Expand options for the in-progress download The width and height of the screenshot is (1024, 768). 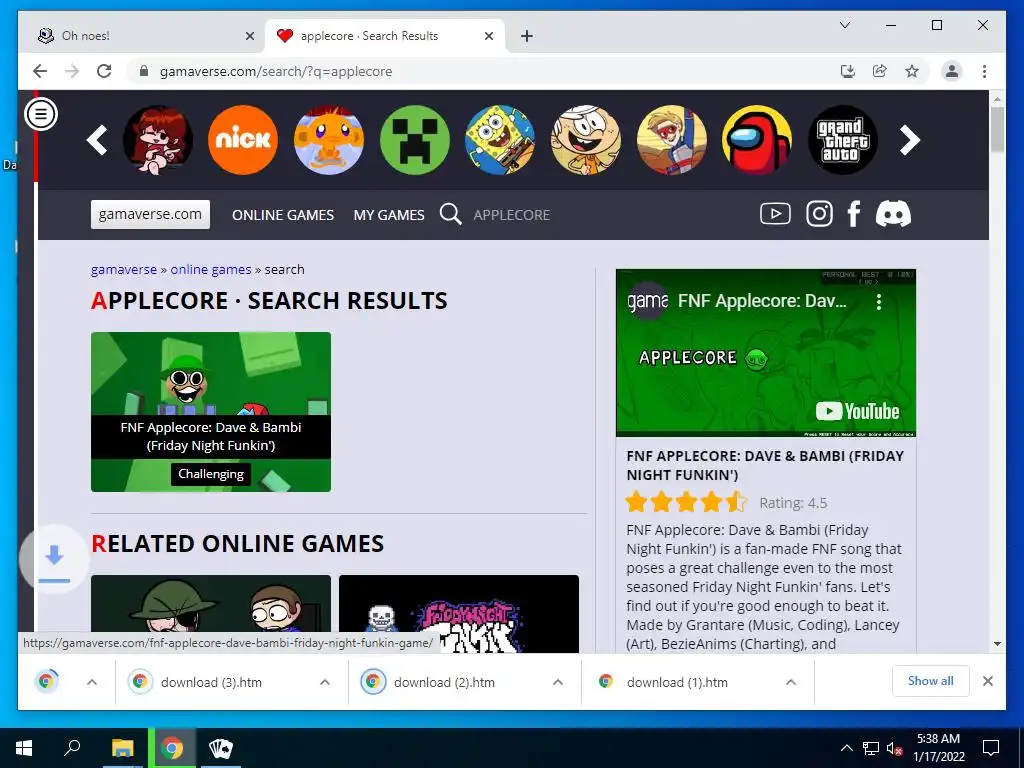(x=92, y=682)
